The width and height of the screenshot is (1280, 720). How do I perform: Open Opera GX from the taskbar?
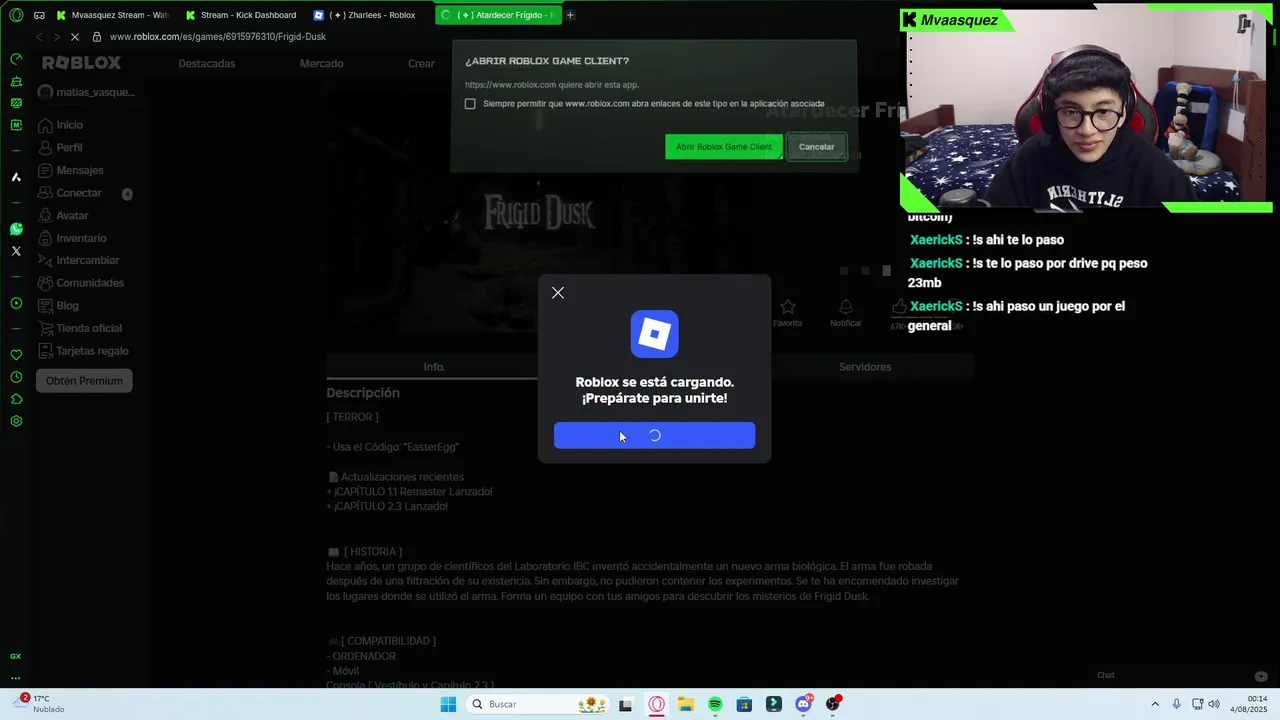pos(656,704)
